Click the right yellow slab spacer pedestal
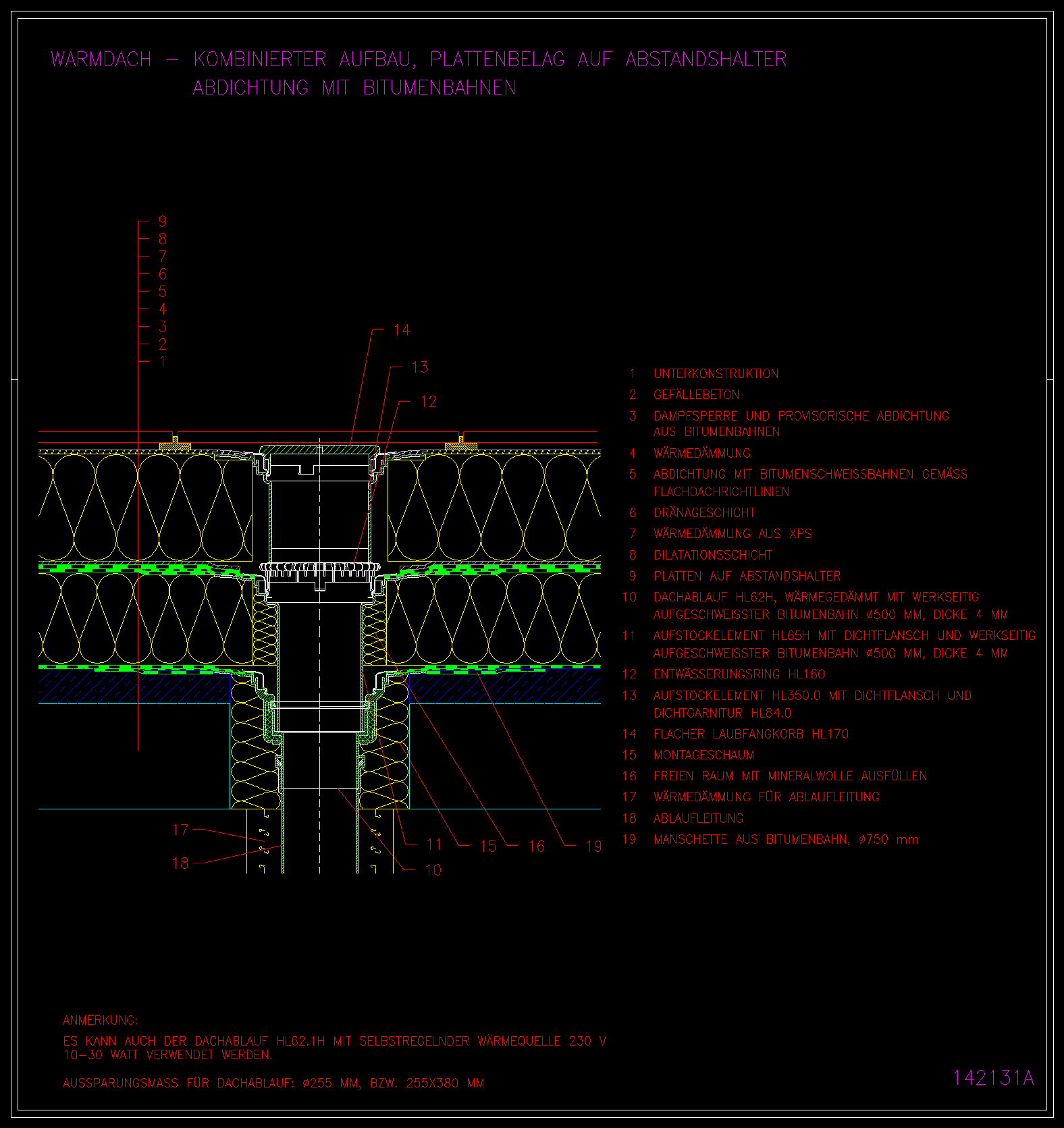Viewport: 1064px width, 1128px height. [461, 444]
